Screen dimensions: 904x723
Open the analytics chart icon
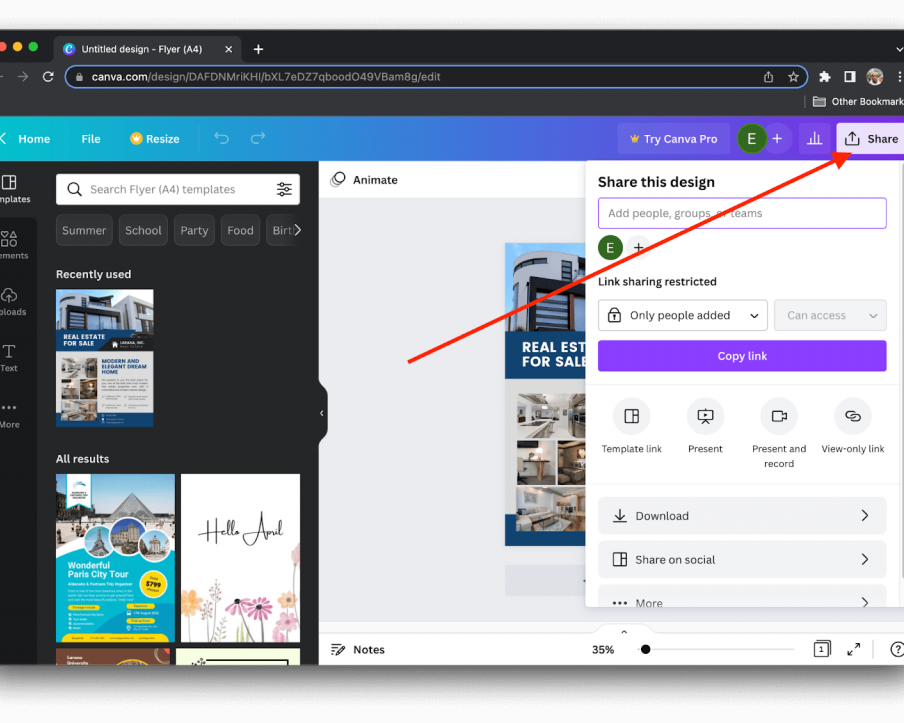[815, 139]
